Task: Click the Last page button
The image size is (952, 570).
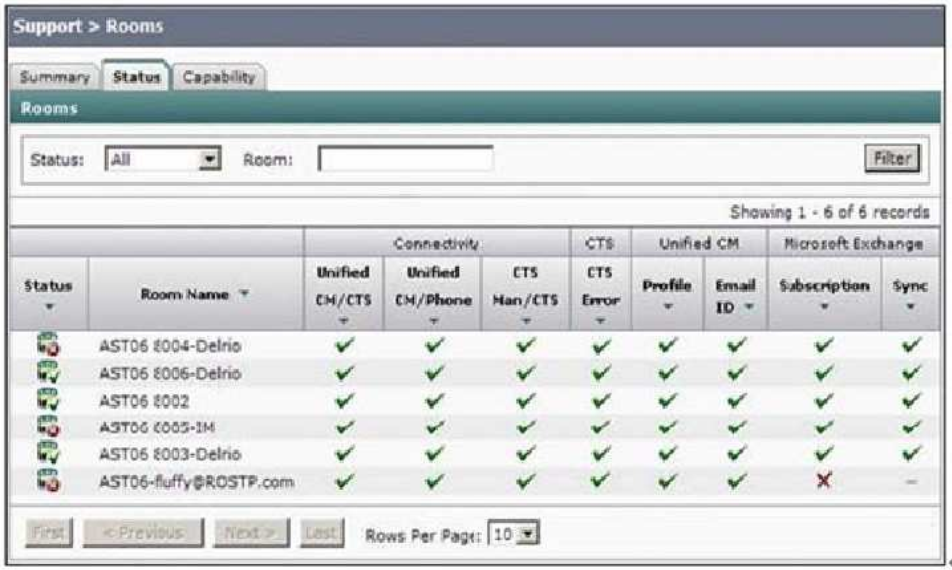Action: pos(321,532)
